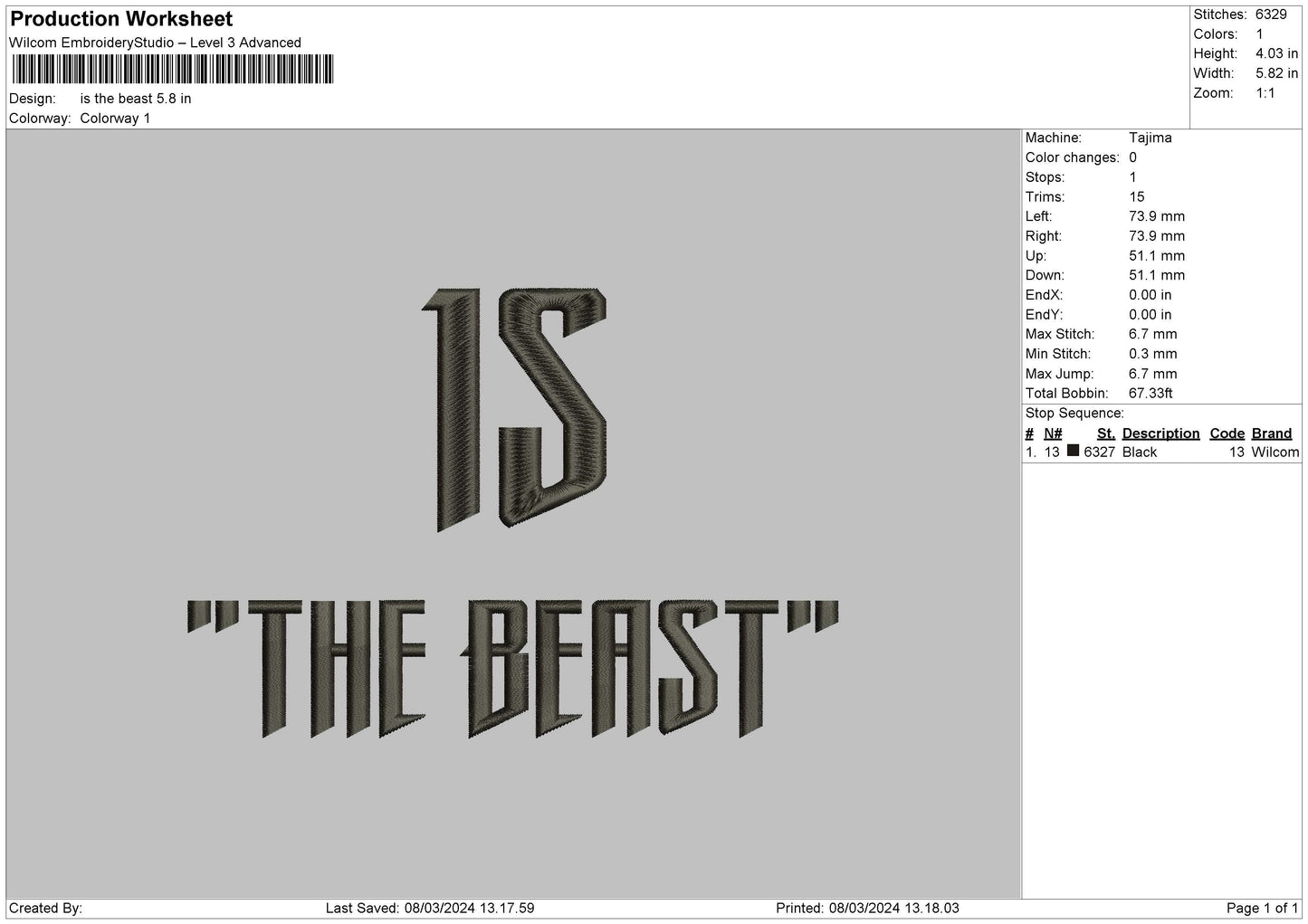Screen dimensions: 1308x924
Task: Click the "Colors:" label in the header
Action: [1216, 34]
